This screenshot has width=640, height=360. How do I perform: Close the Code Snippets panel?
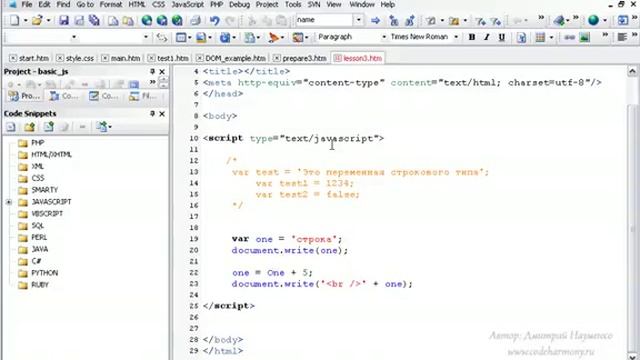point(162,113)
